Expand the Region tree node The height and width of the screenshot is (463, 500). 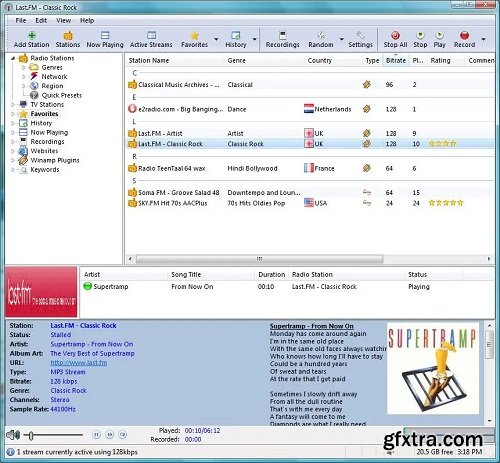24,86
